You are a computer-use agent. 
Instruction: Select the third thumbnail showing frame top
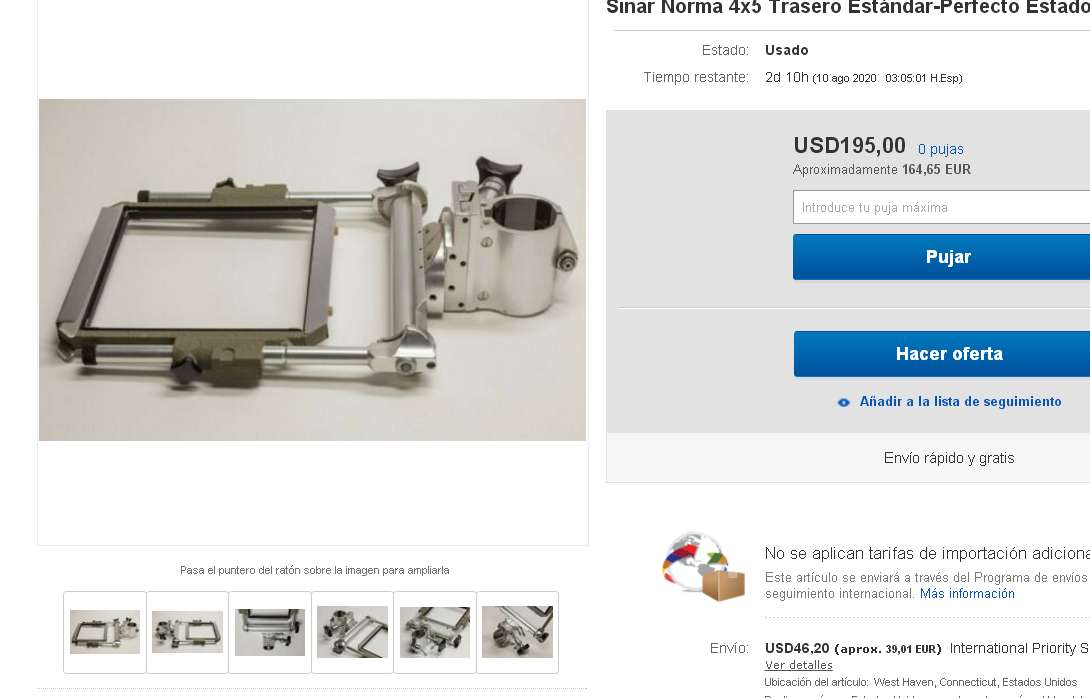[270, 632]
